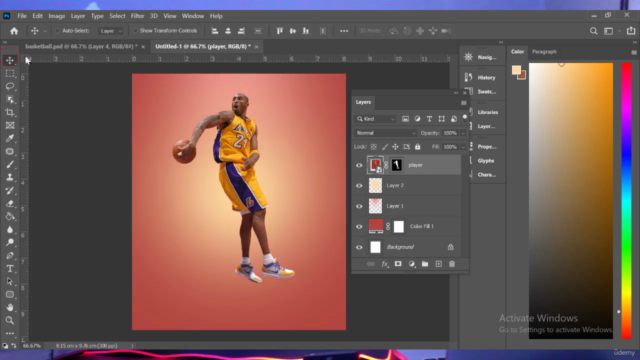Select the Crop tool
Image resolution: width=640 pixels, height=360 pixels.
[10, 113]
